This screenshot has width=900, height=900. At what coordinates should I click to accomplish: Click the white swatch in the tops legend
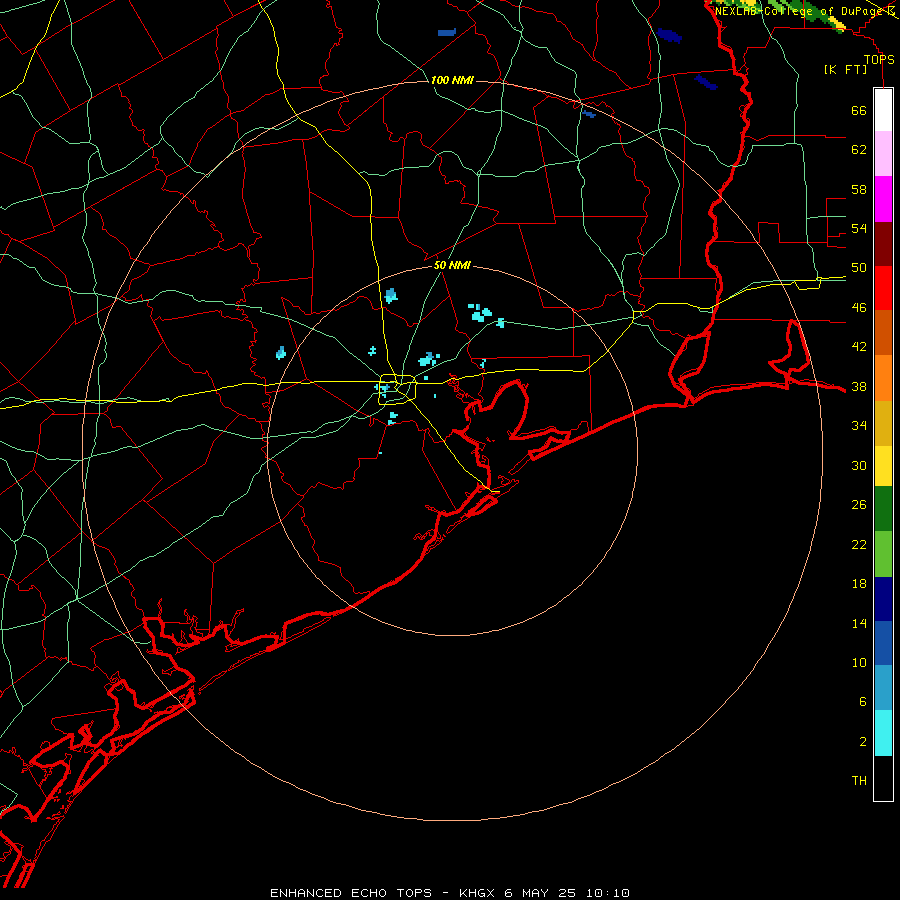tap(883, 110)
